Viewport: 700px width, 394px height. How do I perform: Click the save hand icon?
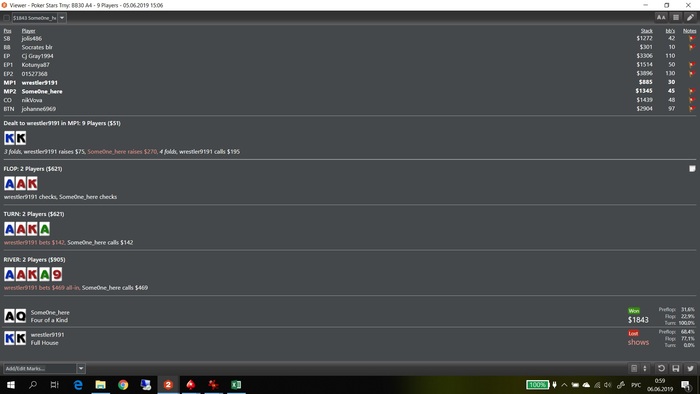tap(676, 368)
